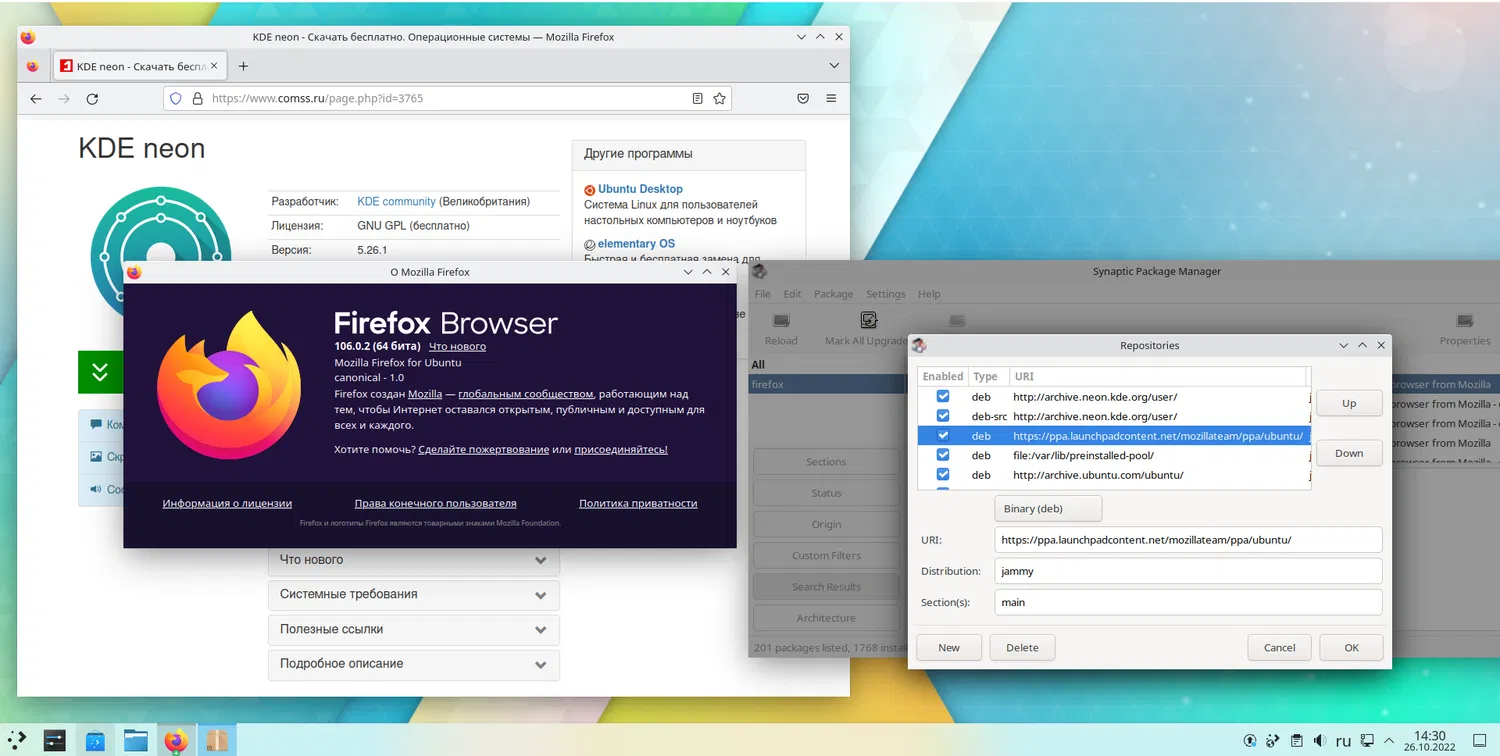This screenshot has height=756, width=1500.
Task: Open the Package menu in Synaptic
Action: point(833,294)
